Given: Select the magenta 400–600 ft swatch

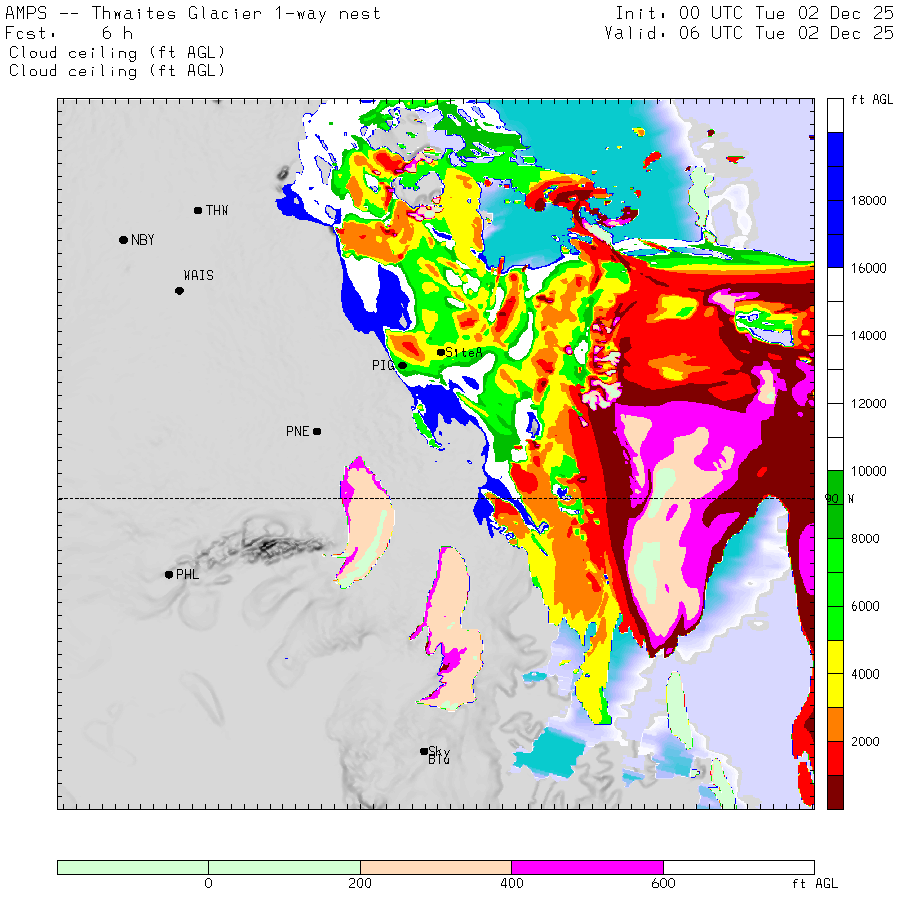Looking at the screenshot, I should click(587, 867).
